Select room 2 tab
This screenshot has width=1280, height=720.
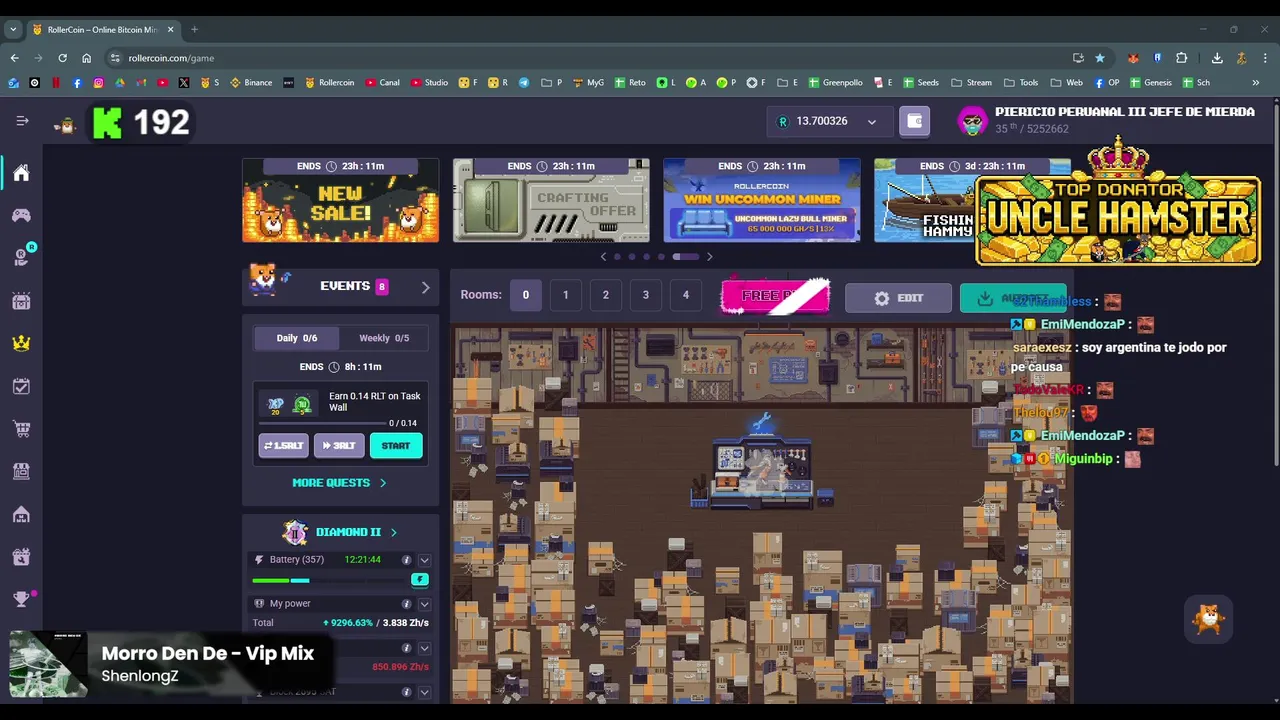[605, 295]
